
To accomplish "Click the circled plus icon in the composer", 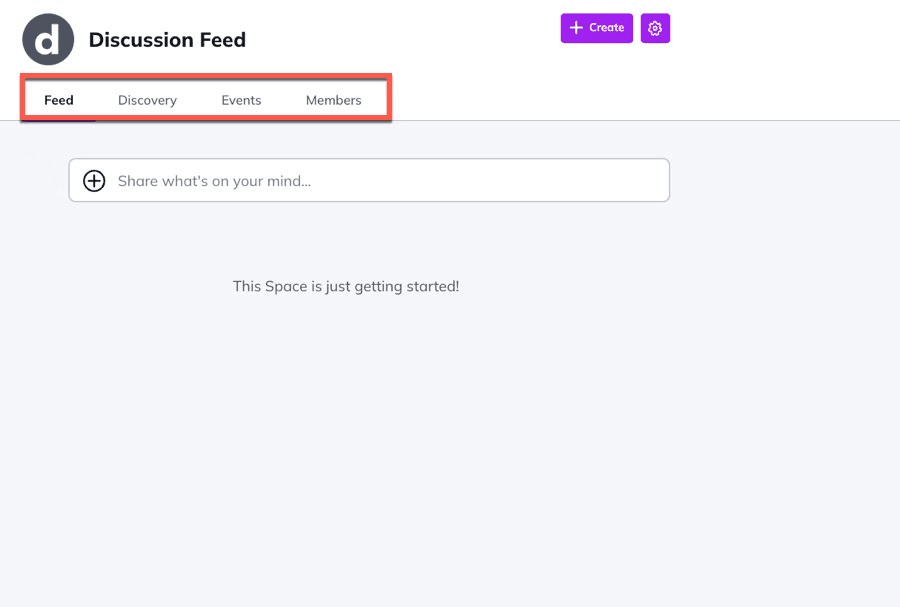I will click(x=94, y=181).
